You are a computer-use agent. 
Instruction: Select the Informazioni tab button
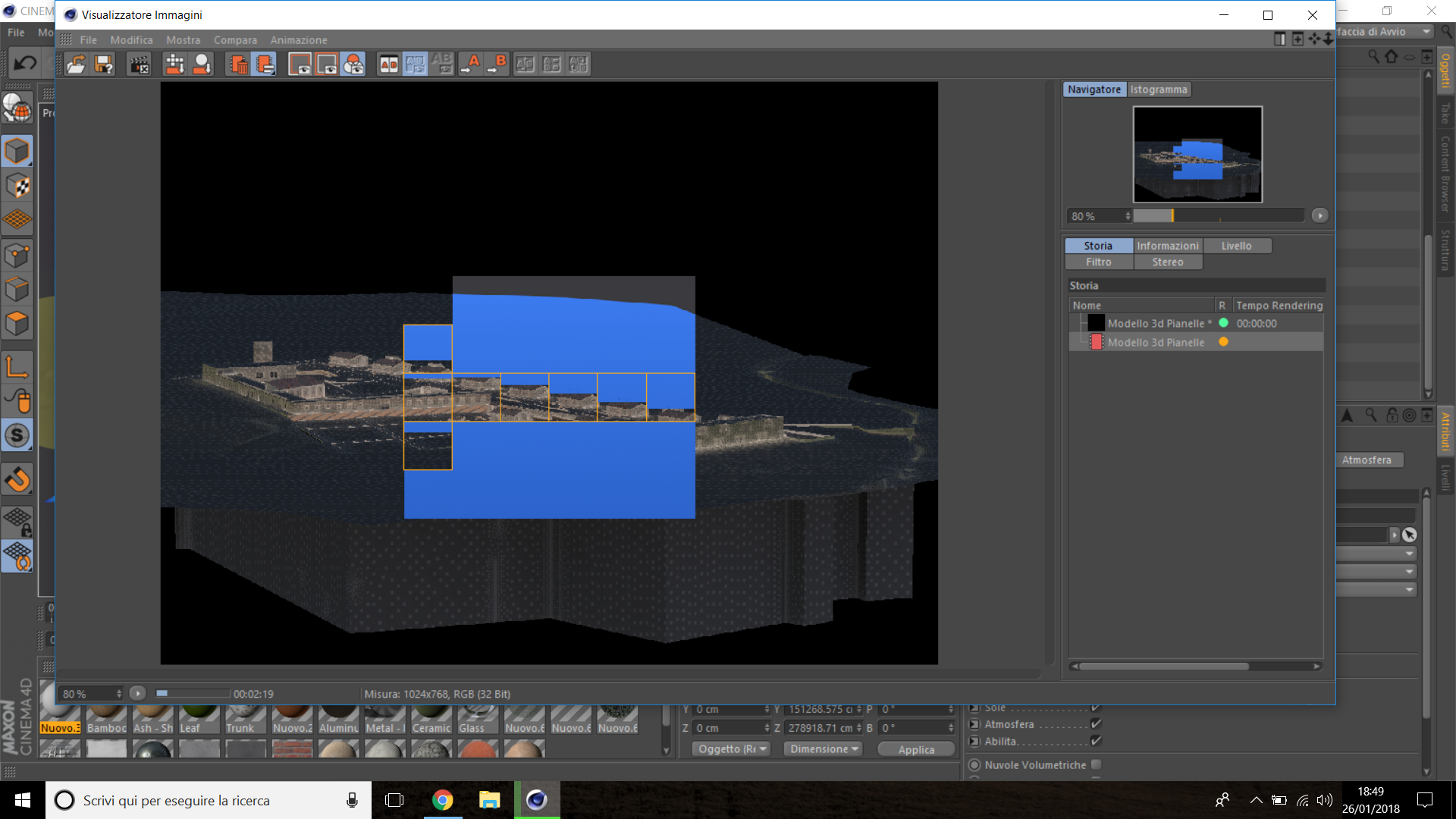[1167, 246]
